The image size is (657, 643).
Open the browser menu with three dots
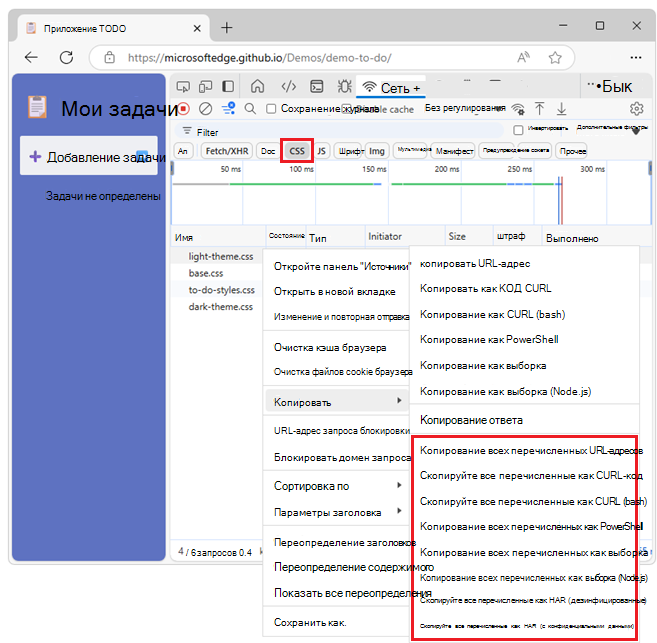pos(636,57)
